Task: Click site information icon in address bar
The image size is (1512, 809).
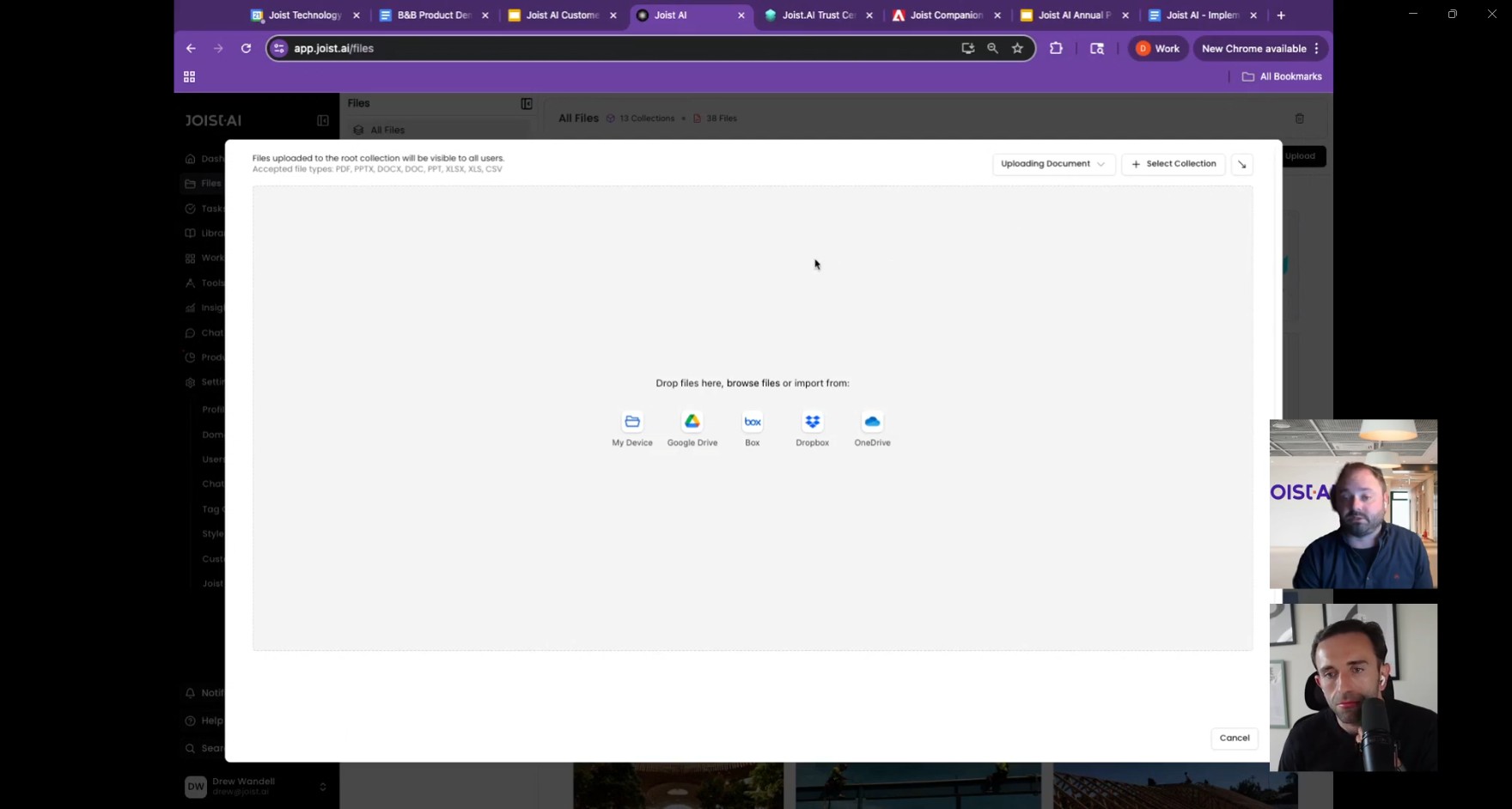Action: coord(278,48)
